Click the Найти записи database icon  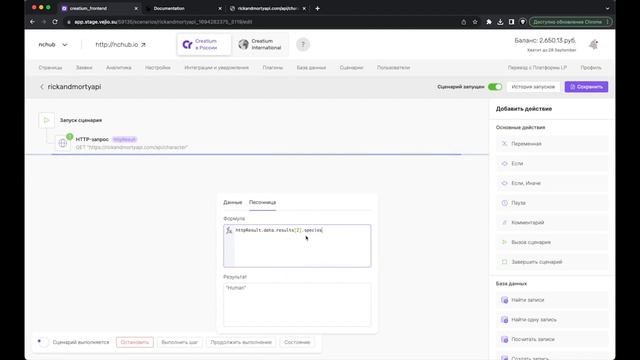[504, 300]
